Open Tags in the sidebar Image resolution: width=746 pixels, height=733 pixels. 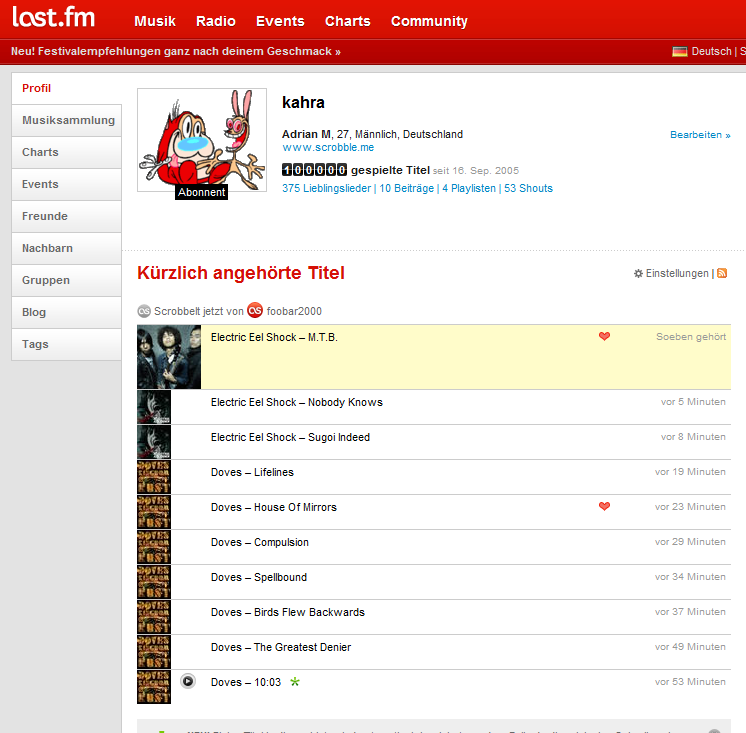point(67,344)
